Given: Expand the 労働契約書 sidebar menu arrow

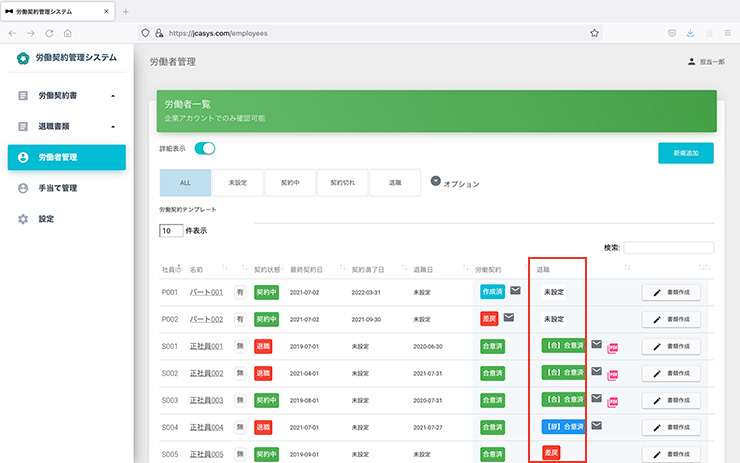Looking at the screenshot, I should pyautogui.click(x=113, y=96).
